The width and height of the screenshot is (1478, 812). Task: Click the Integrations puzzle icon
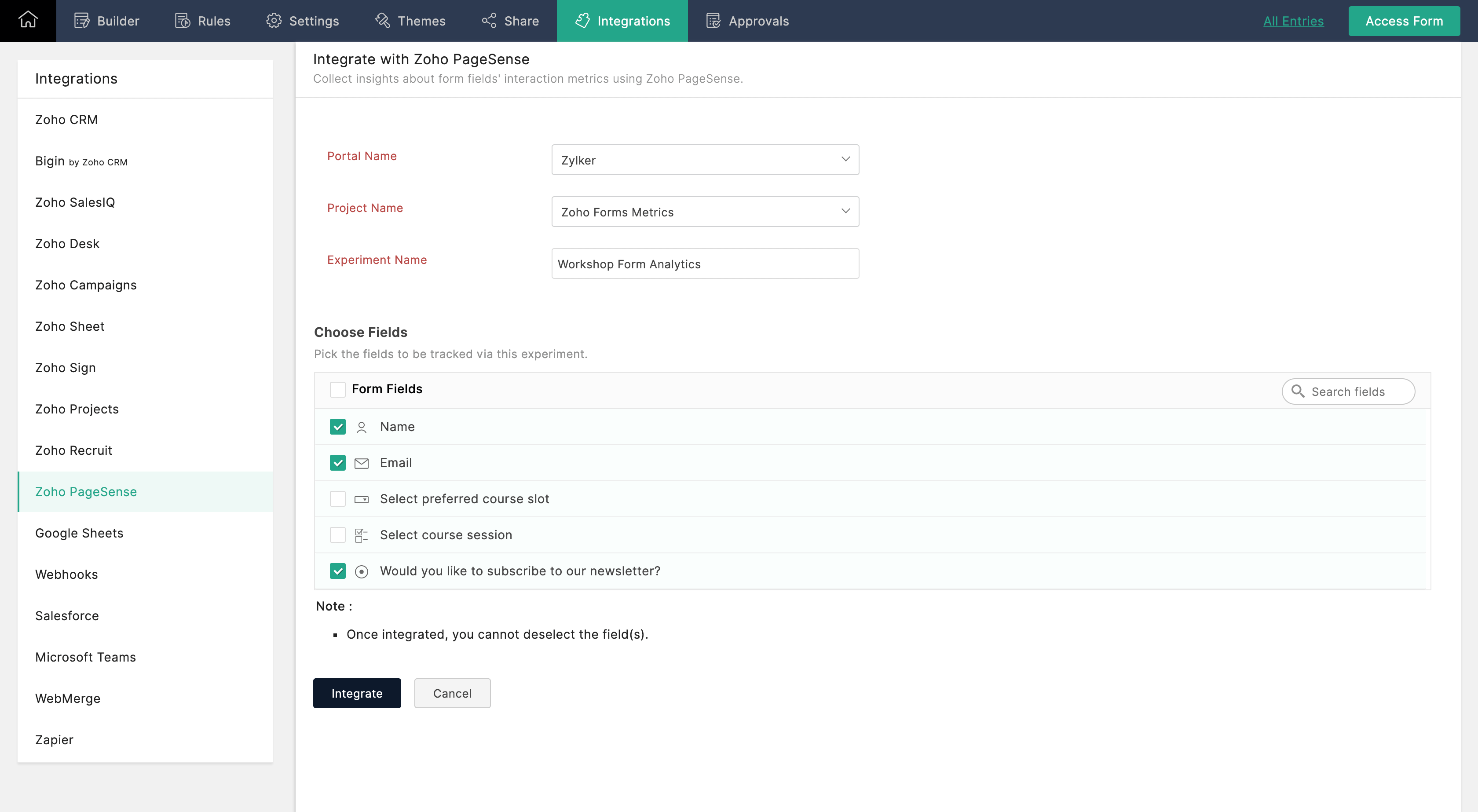pyautogui.click(x=582, y=21)
